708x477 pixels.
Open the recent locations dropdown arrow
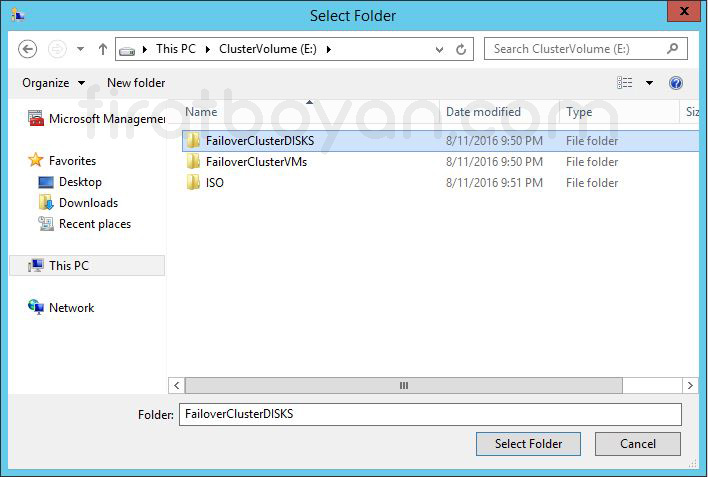pos(80,49)
